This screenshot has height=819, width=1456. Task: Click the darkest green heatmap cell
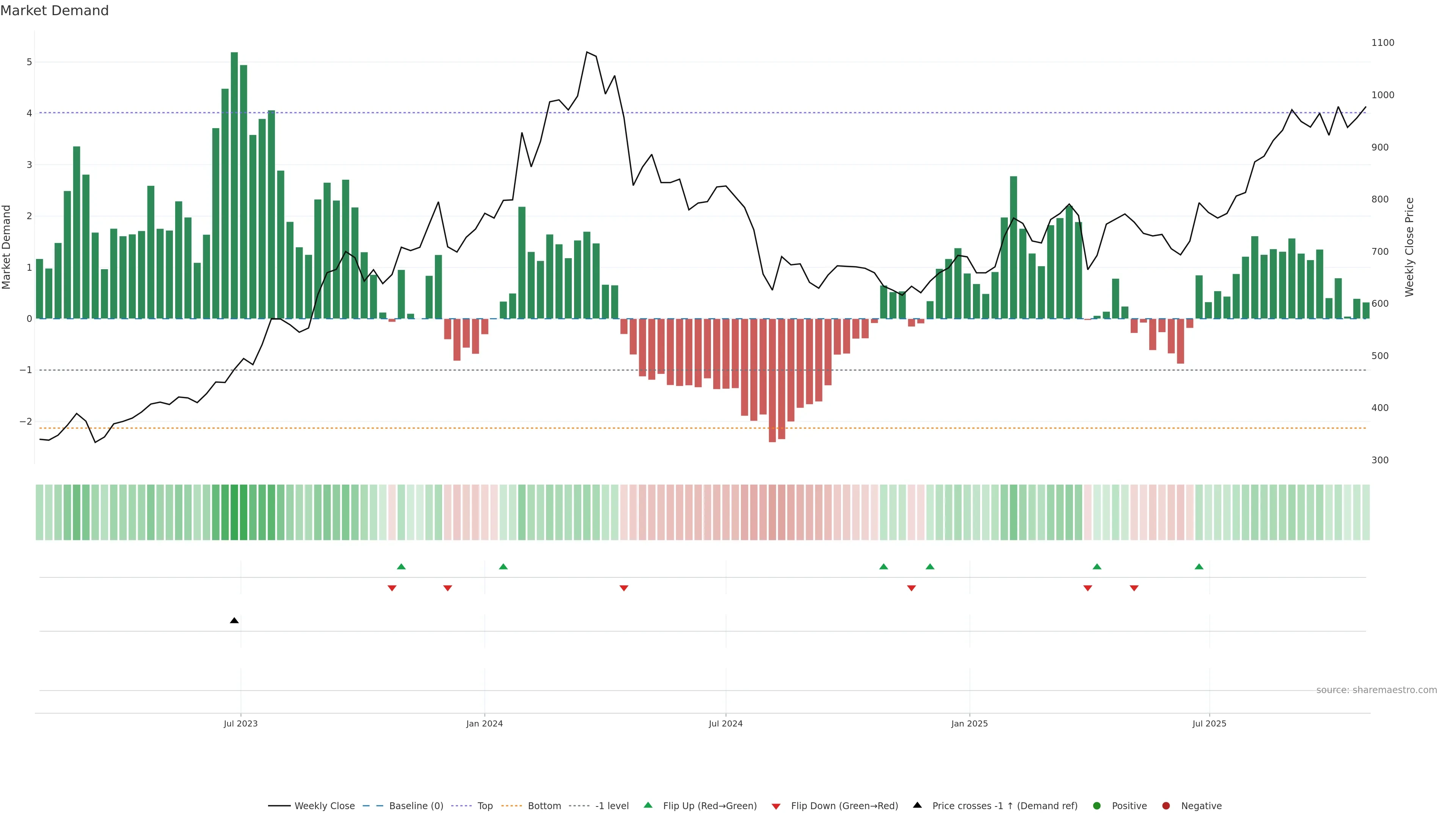click(234, 512)
